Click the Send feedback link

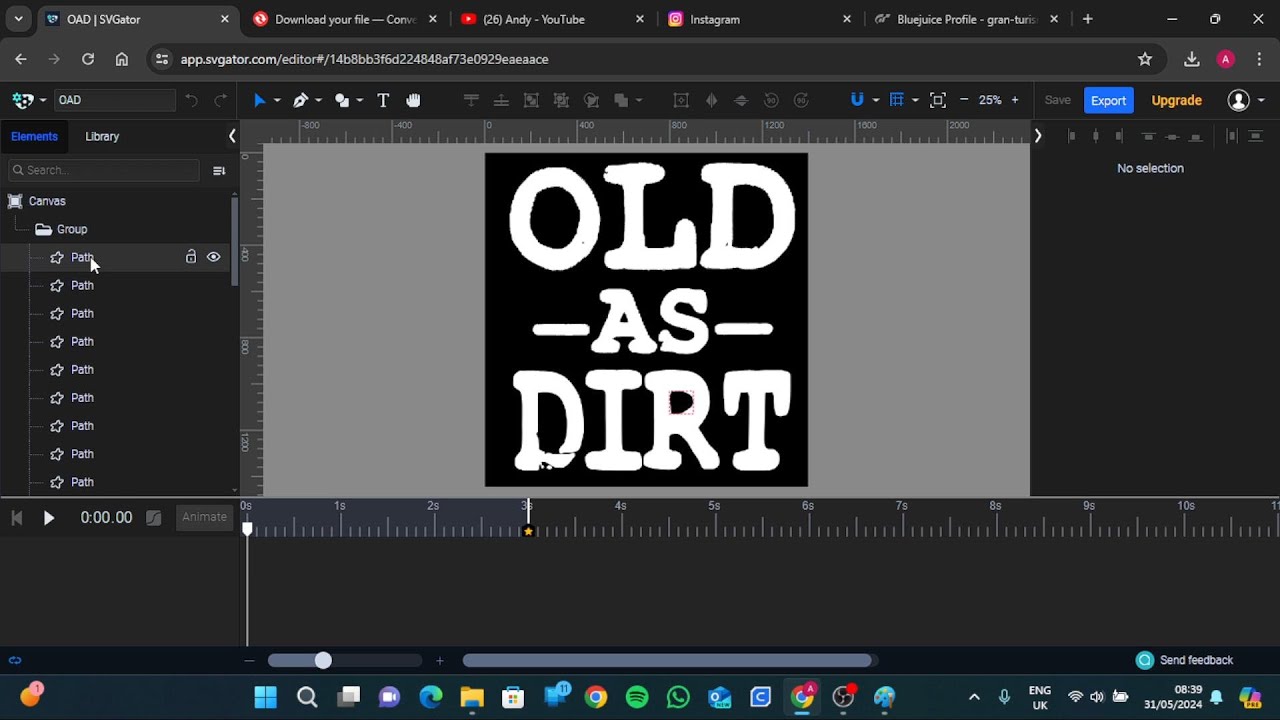(x=1196, y=660)
